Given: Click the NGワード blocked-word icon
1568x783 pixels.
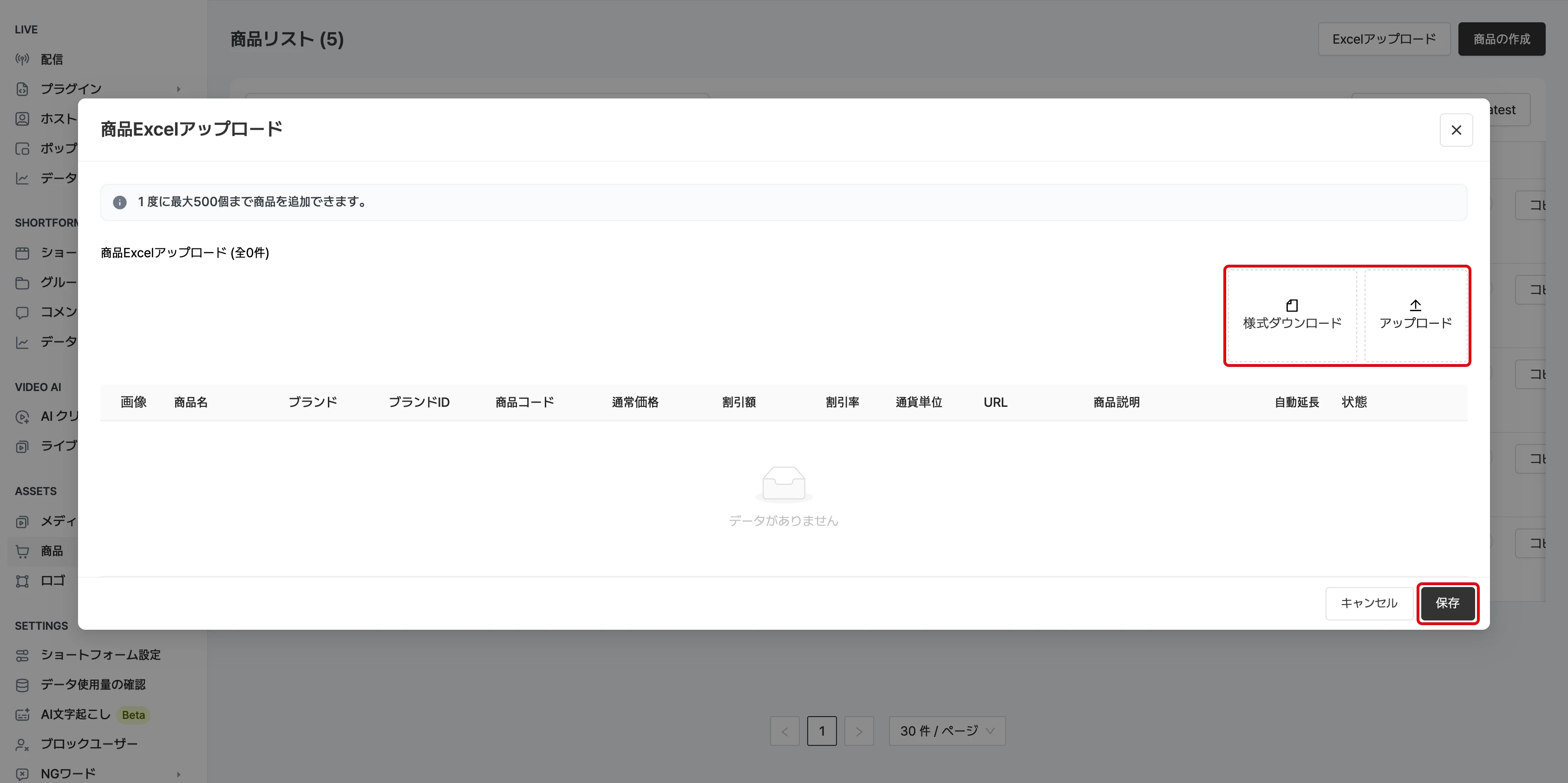Looking at the screenshot, I should point(22,774).
